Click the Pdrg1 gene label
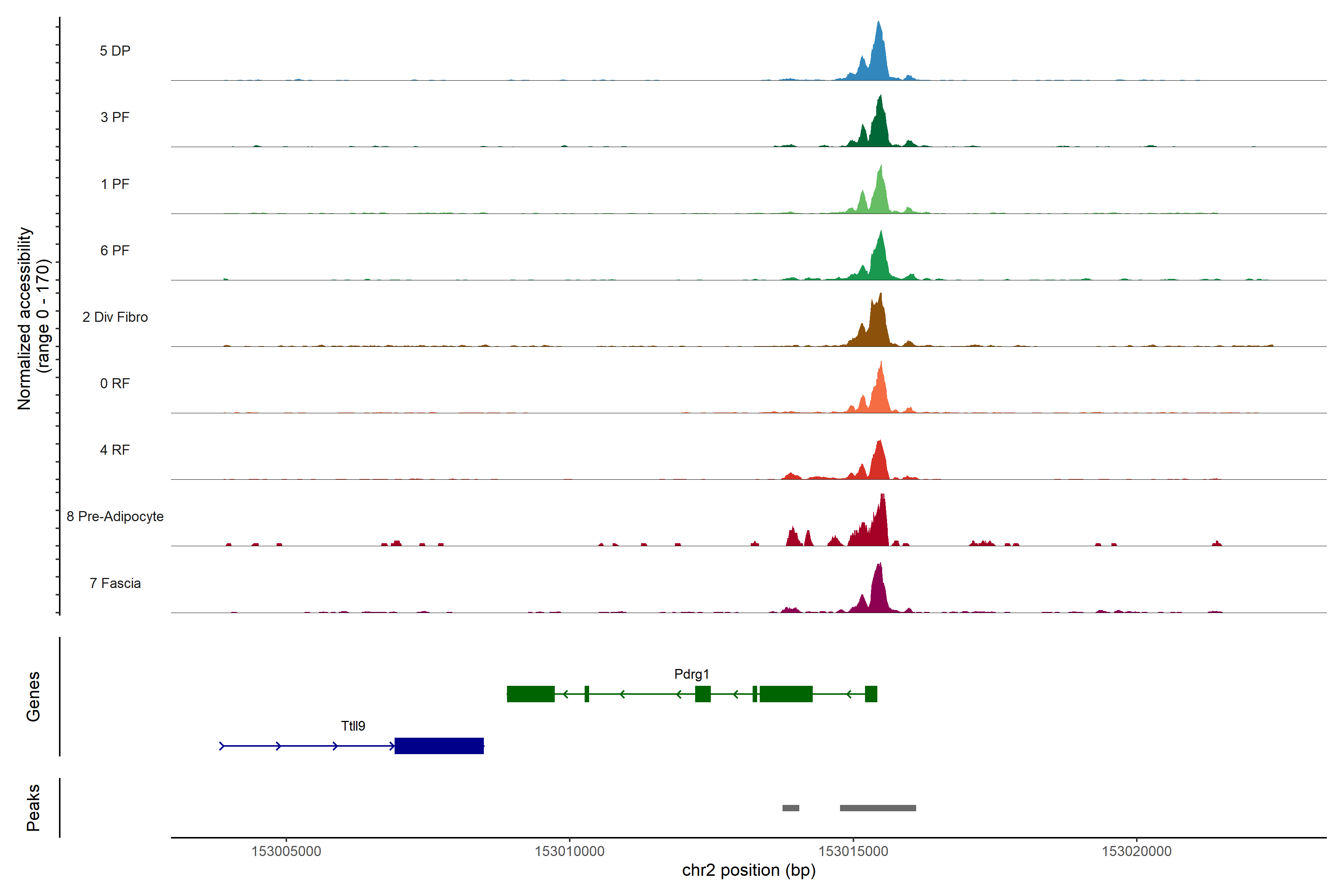 [691, 674]
